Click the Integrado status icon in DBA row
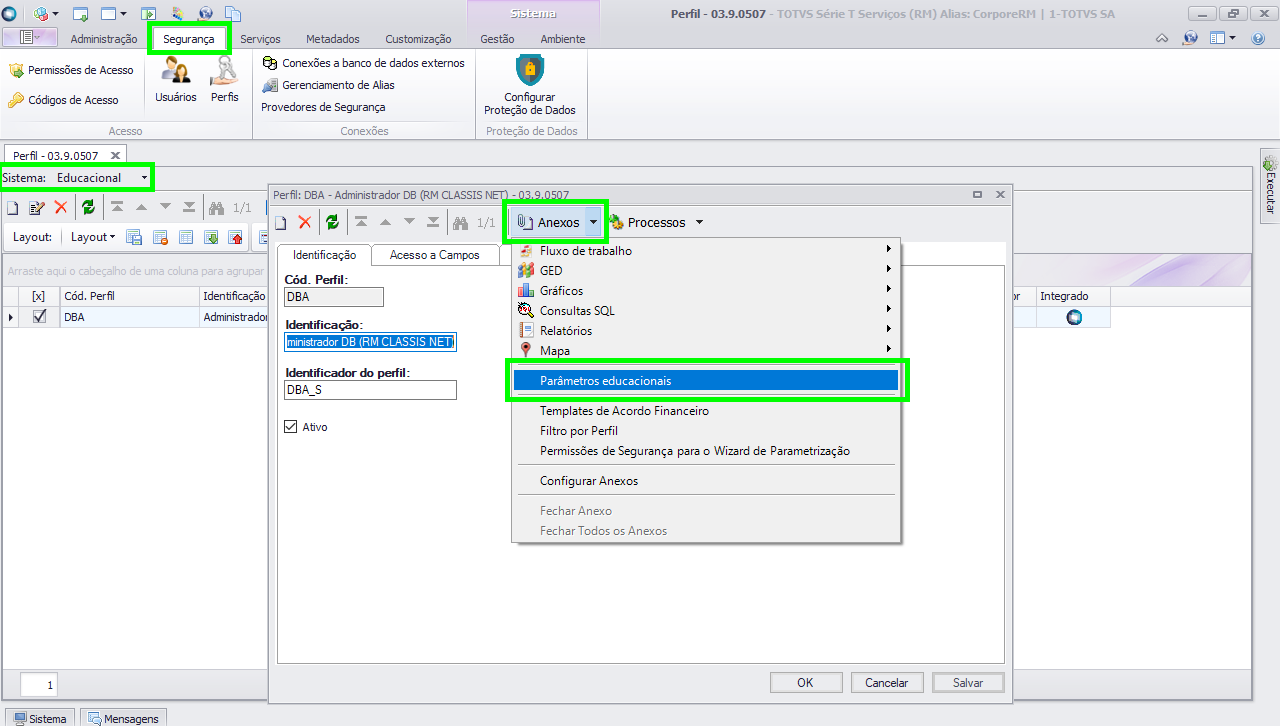This screenshot has width=1280, height=726. coord(1074,317)
